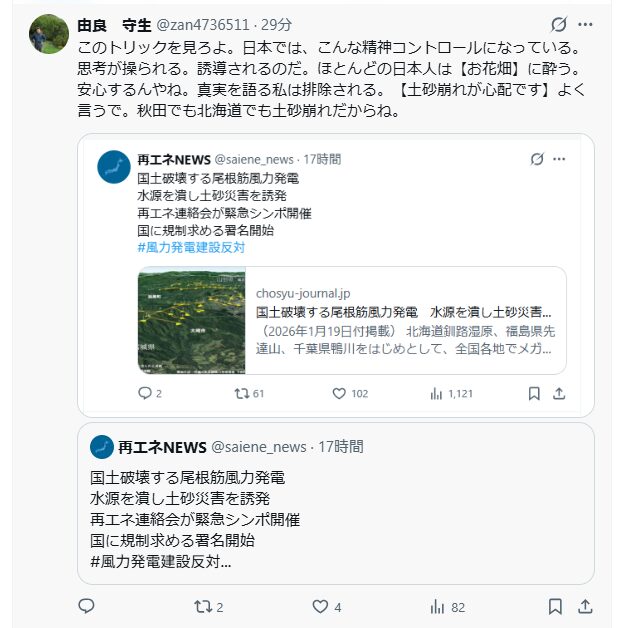Reply to the main post by 由良 守生
Viewport: 640px width, 628px height.
[x=87, y=606]
